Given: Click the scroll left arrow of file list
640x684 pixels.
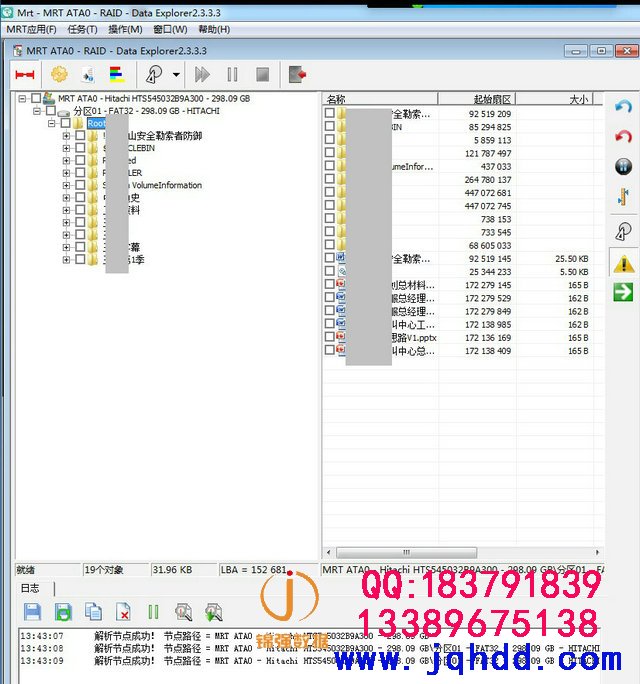Looking at the screenshot, I should tap(329, 552).
